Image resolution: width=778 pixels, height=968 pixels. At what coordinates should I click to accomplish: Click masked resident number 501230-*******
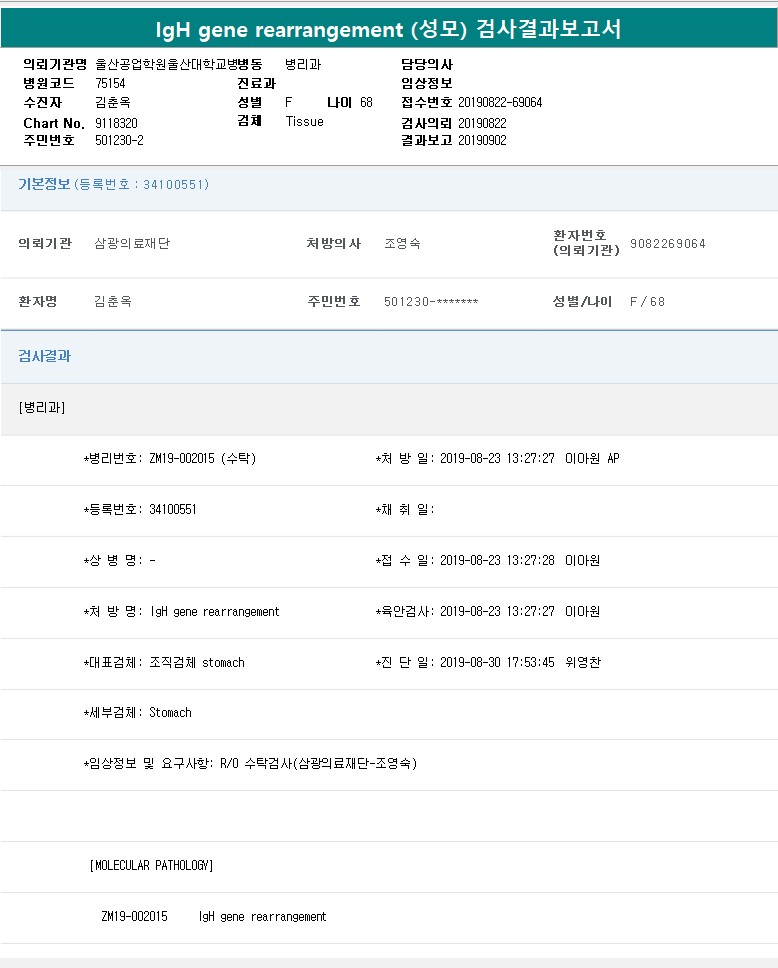tap(431, 301)
